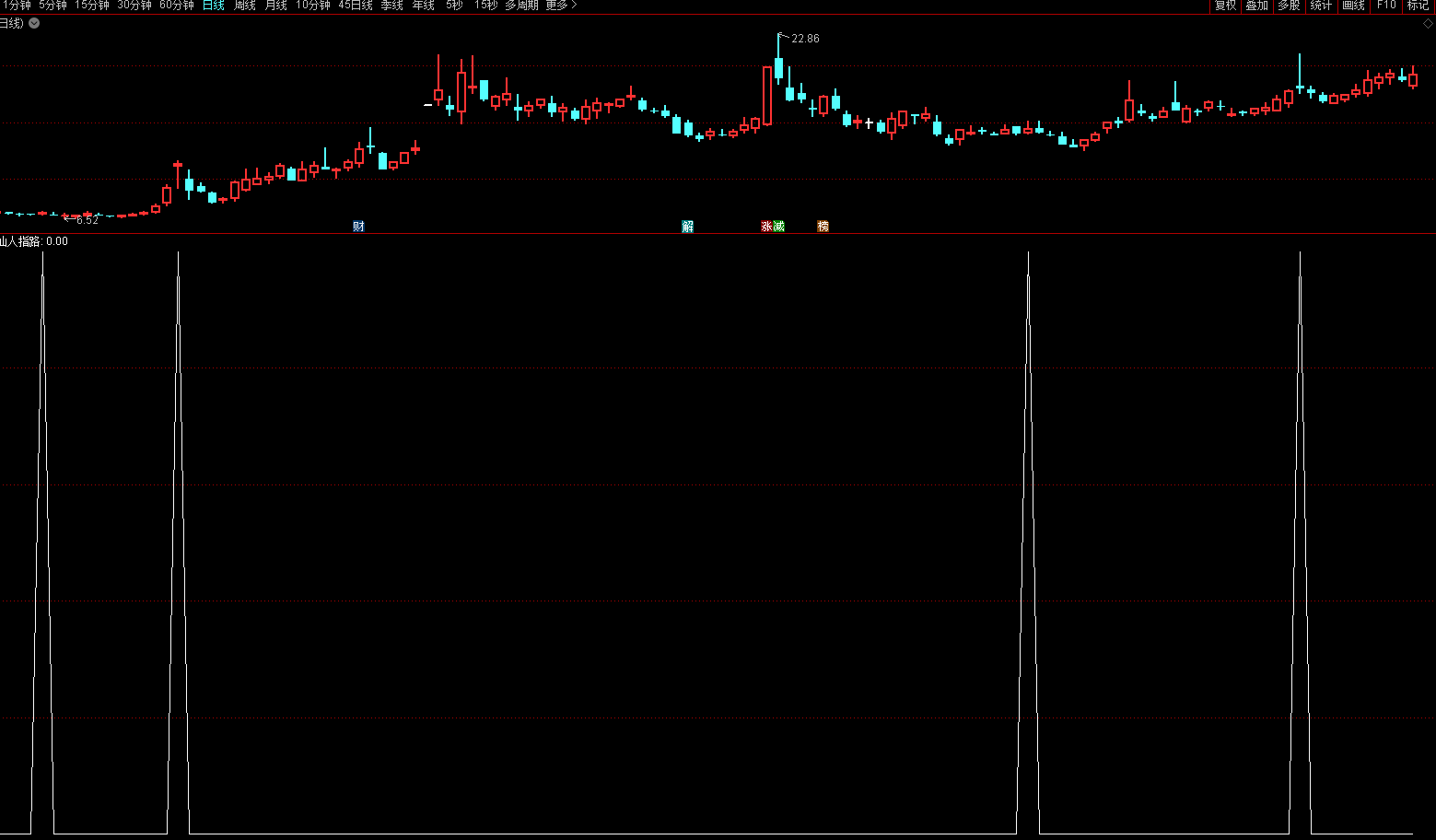
Task: Switch to the 周线 weekly tab
Action: click(244, 6)
